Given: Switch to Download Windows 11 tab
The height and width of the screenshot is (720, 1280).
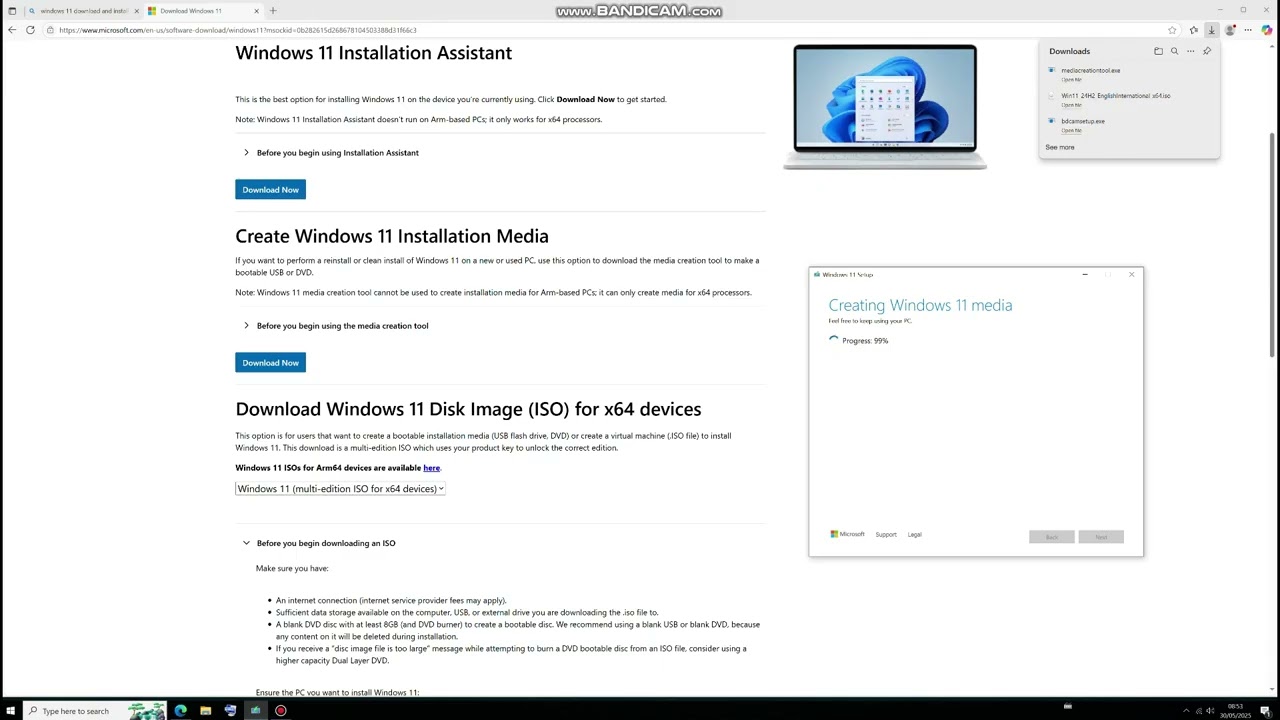Looking at the screenshot, I should (x=203, y=11).
